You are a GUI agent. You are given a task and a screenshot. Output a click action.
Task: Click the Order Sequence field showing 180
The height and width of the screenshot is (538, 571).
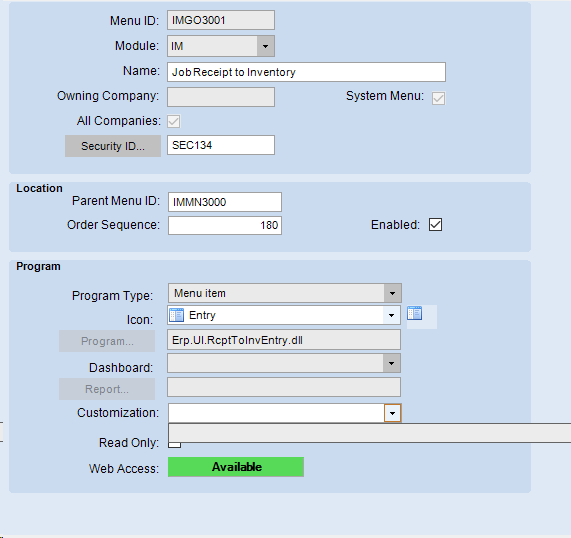click(225, 225)
